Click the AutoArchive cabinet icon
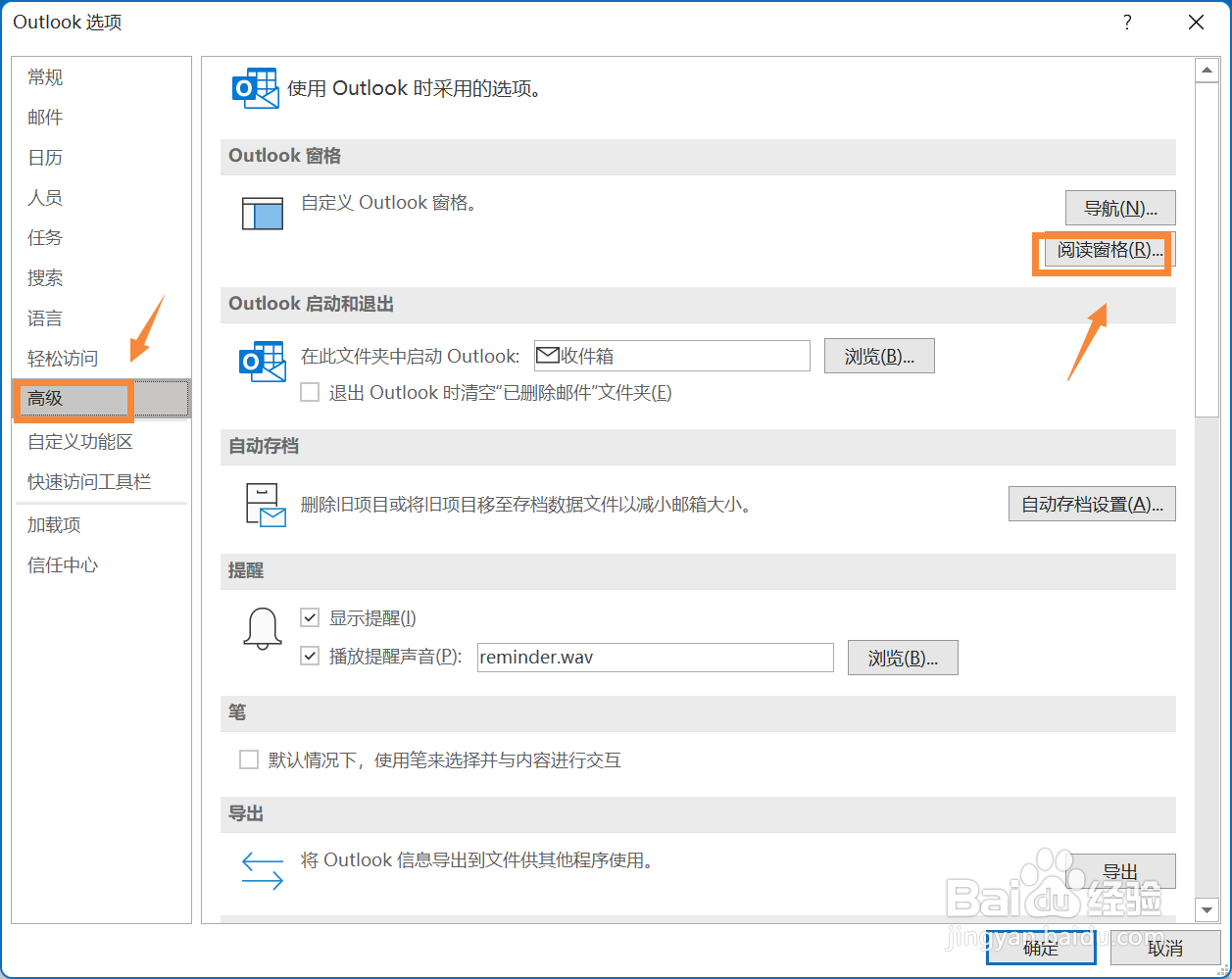 (x=265, y=506)
